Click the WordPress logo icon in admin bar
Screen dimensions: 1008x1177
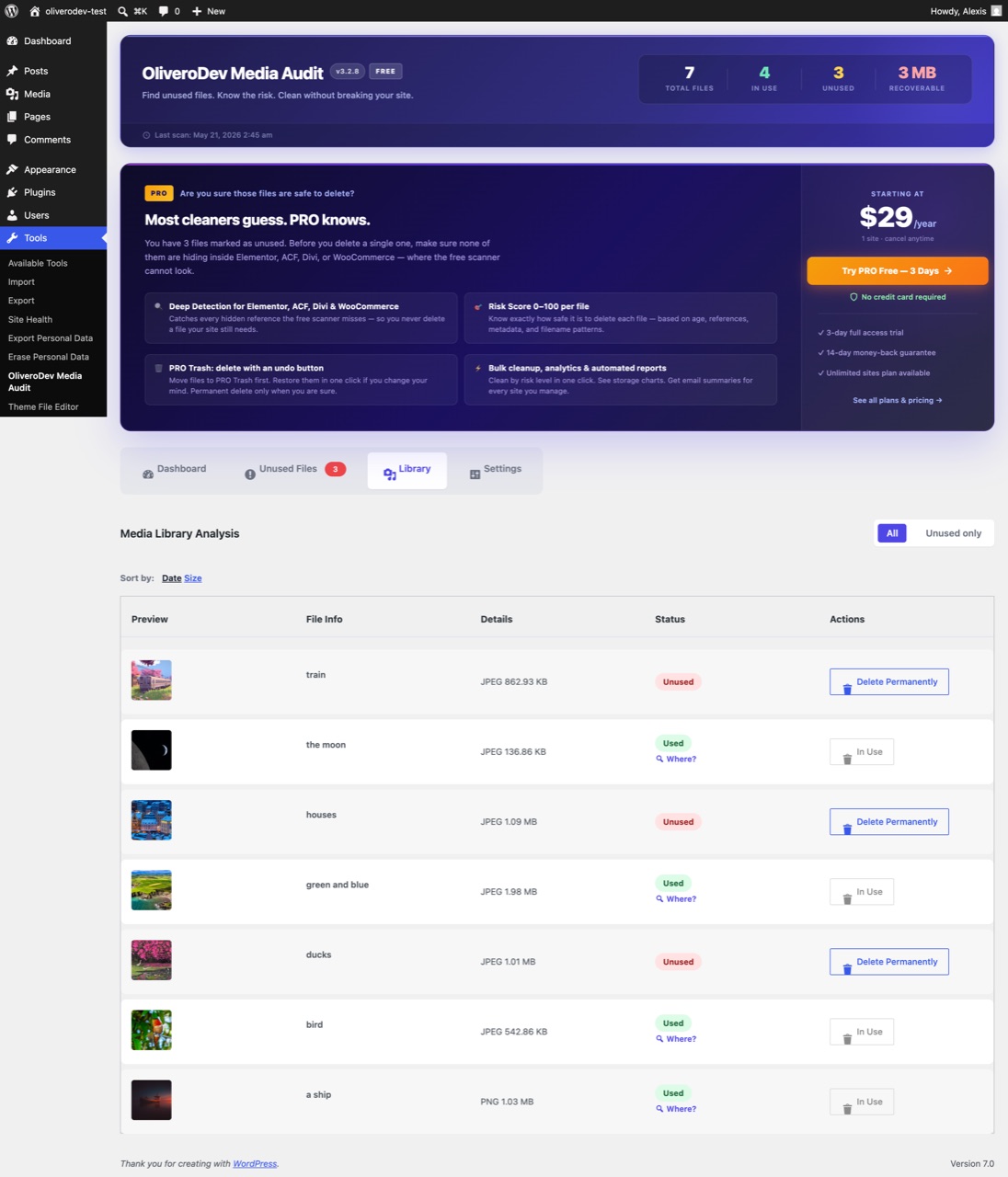point(12,11)
